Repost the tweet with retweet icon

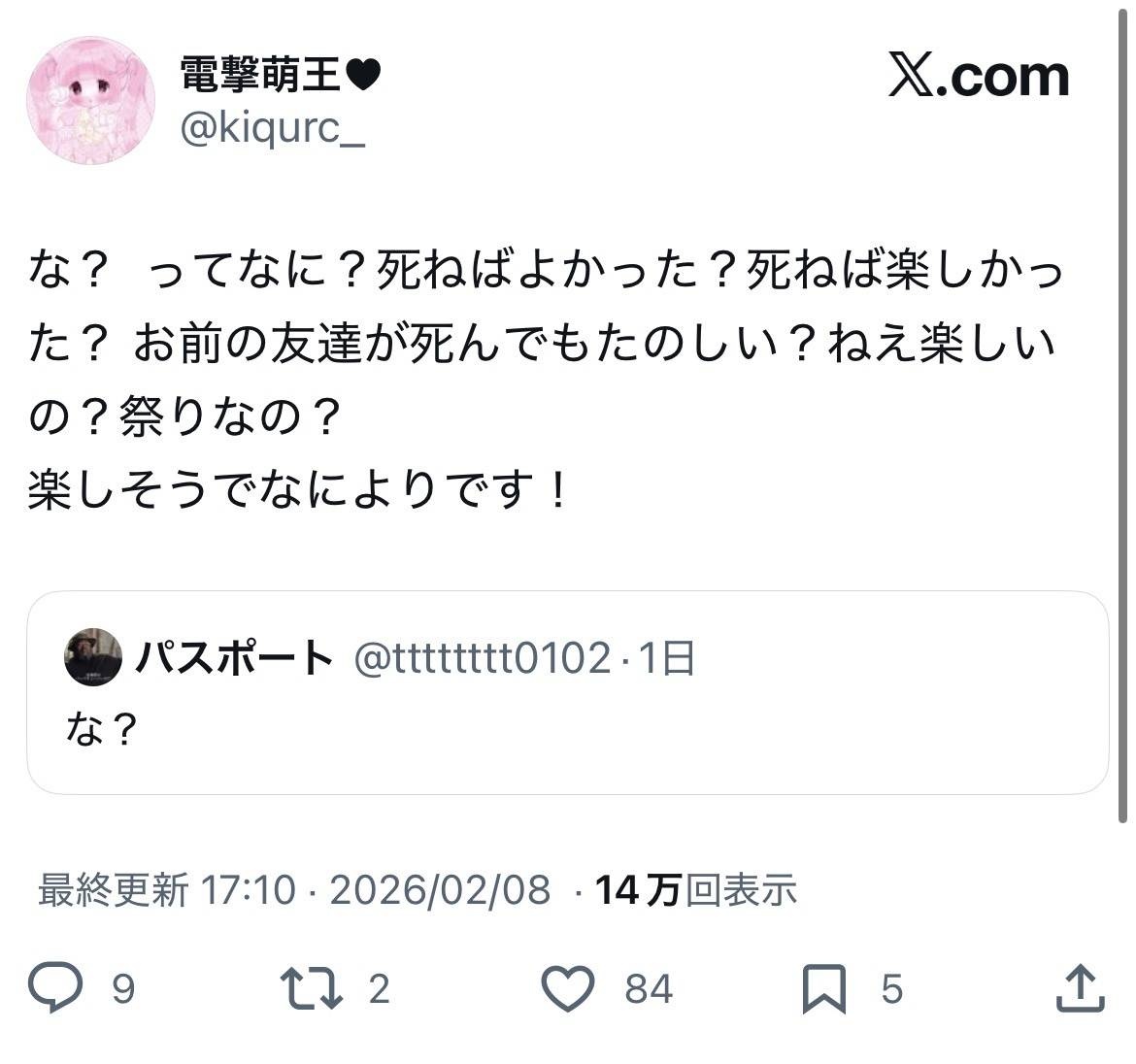tap(312, 988)
